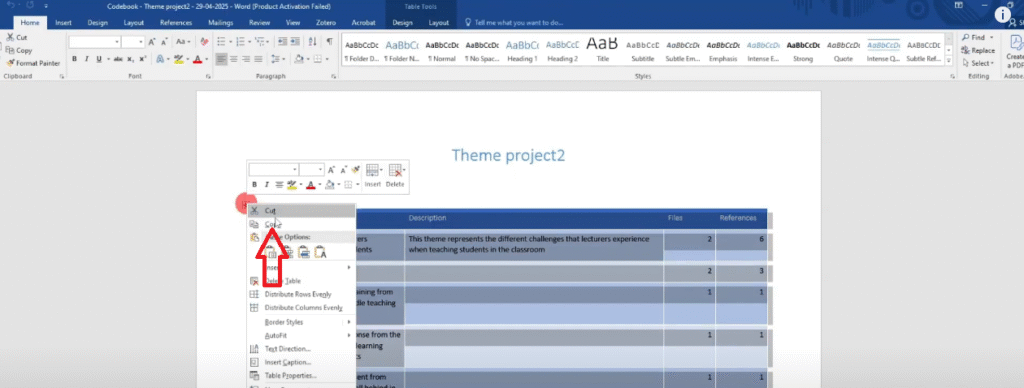Viewport: 1024px width, 388px height.
Task: Open the Zotero ribbon tab
Action: pos(325,23)
